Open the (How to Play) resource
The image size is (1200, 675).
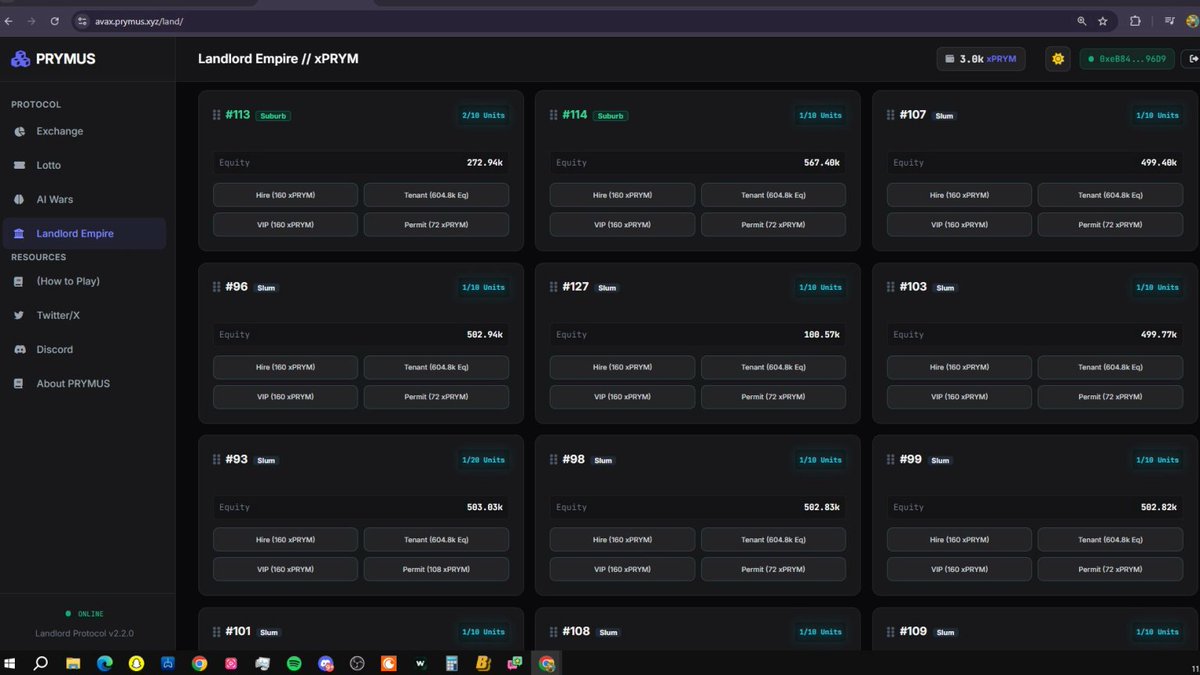pos(83,281)
